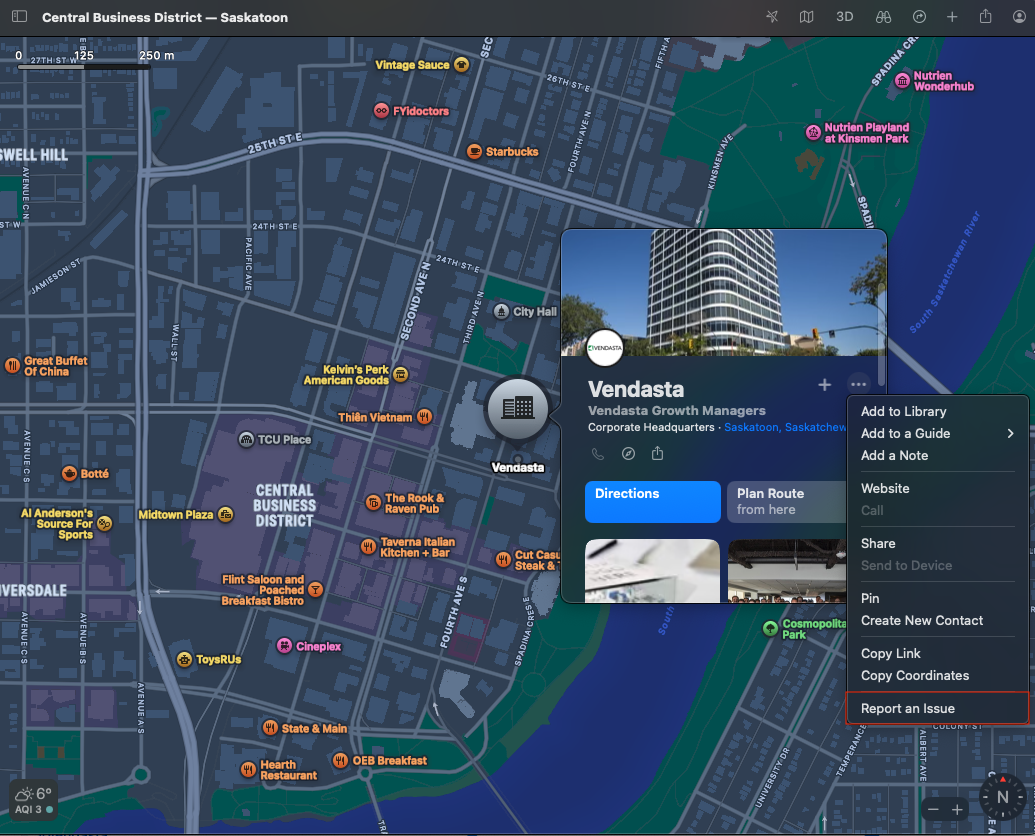The height and width of the screenshot is (836, 1035).
Task: Select the TCU Place map pin
Action: (x=246, y=439)
